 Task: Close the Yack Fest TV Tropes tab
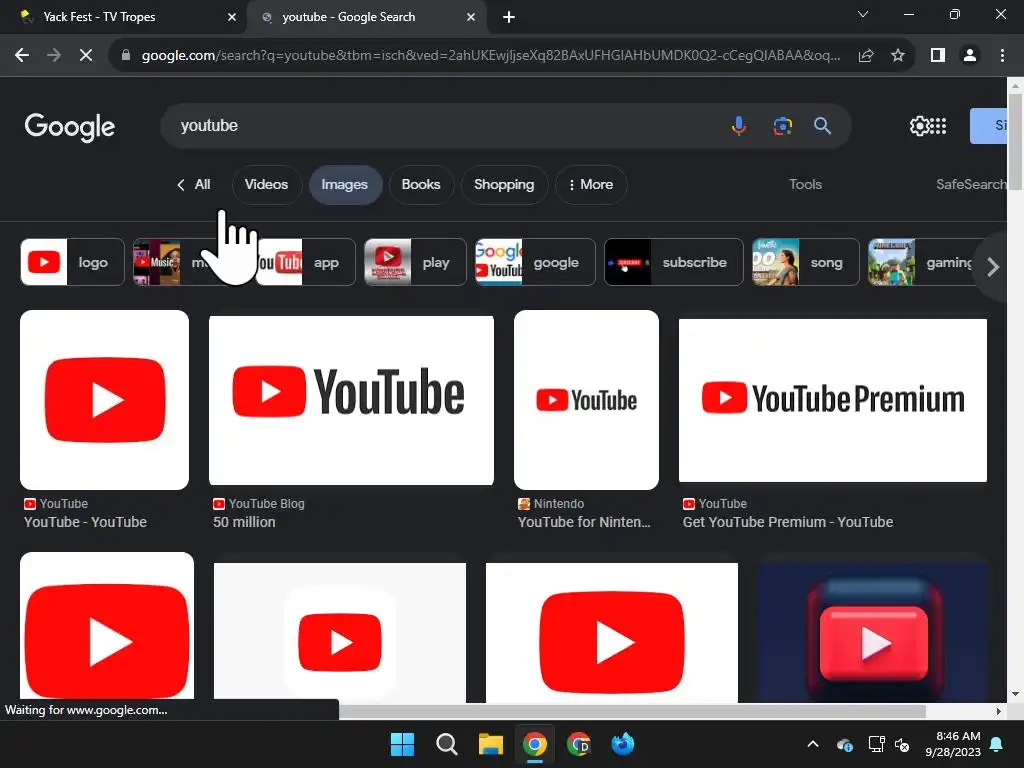tap(232, 17)
